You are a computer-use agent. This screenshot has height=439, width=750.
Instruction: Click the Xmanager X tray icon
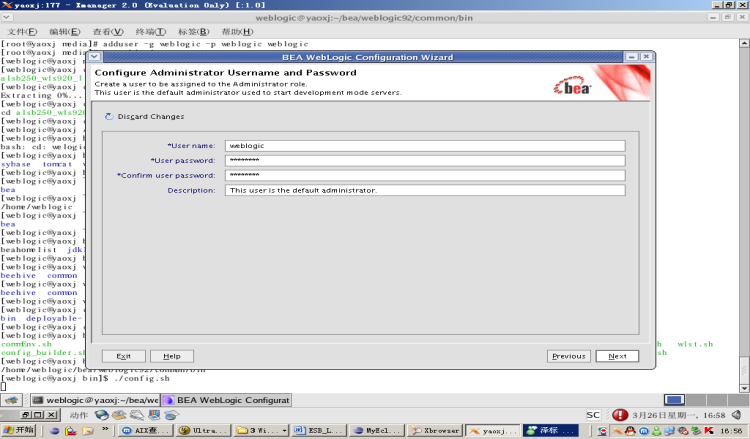point(618,431)
